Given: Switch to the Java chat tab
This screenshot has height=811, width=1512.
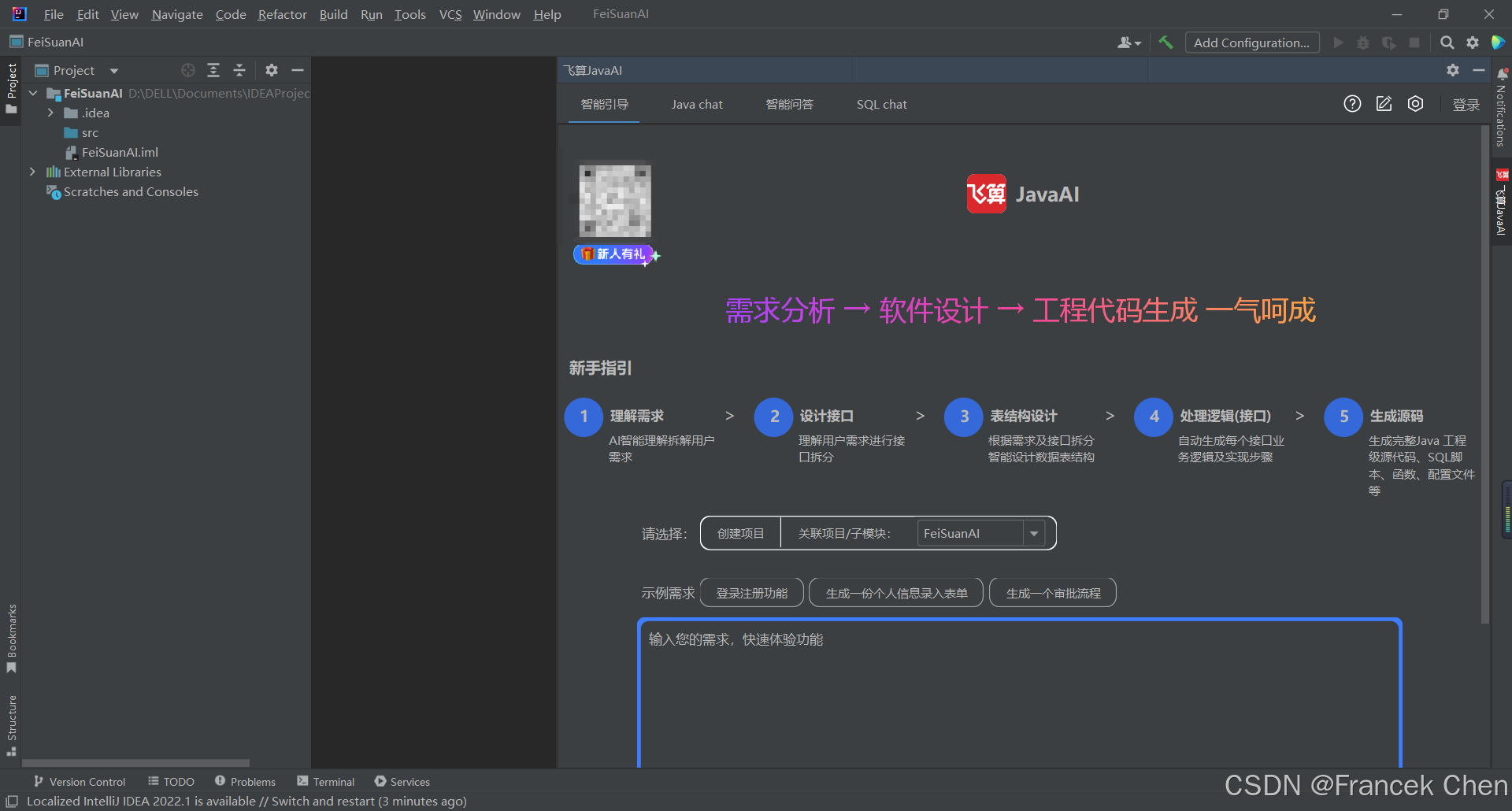Looking at the screenshot, I should click(x=697, y=103).
